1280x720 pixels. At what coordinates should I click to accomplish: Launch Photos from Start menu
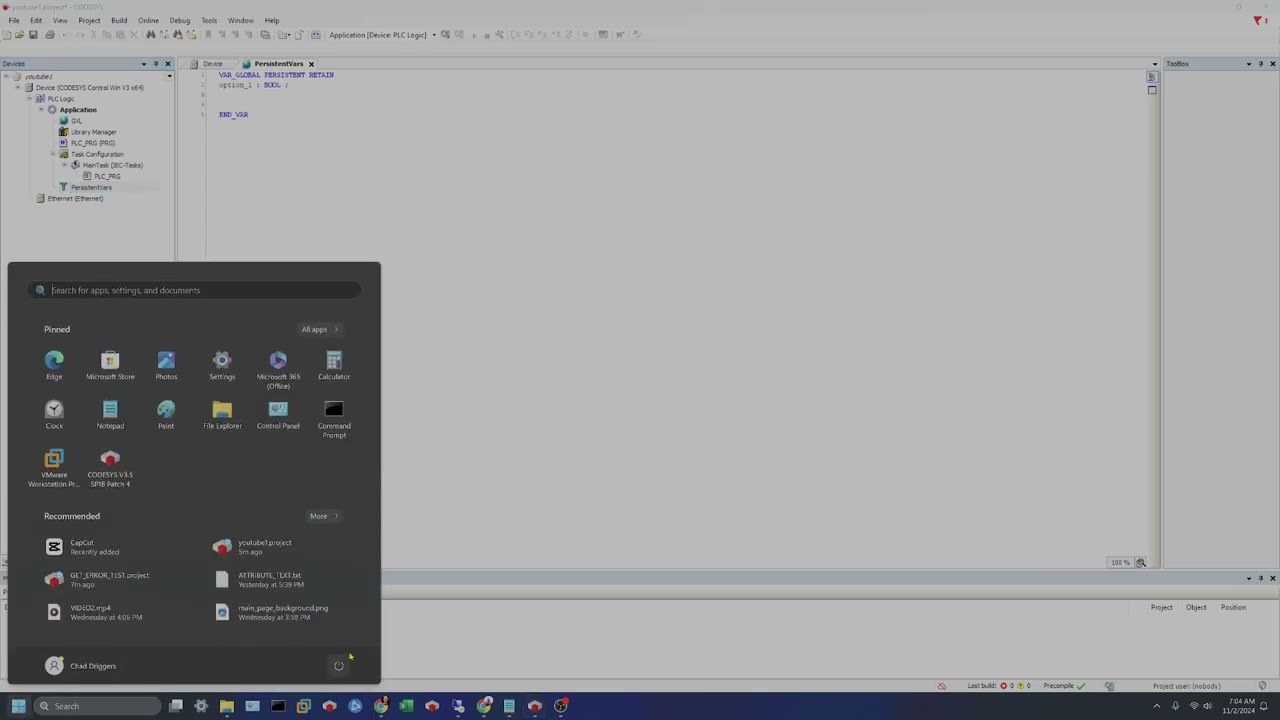click(x=166, y=365)
